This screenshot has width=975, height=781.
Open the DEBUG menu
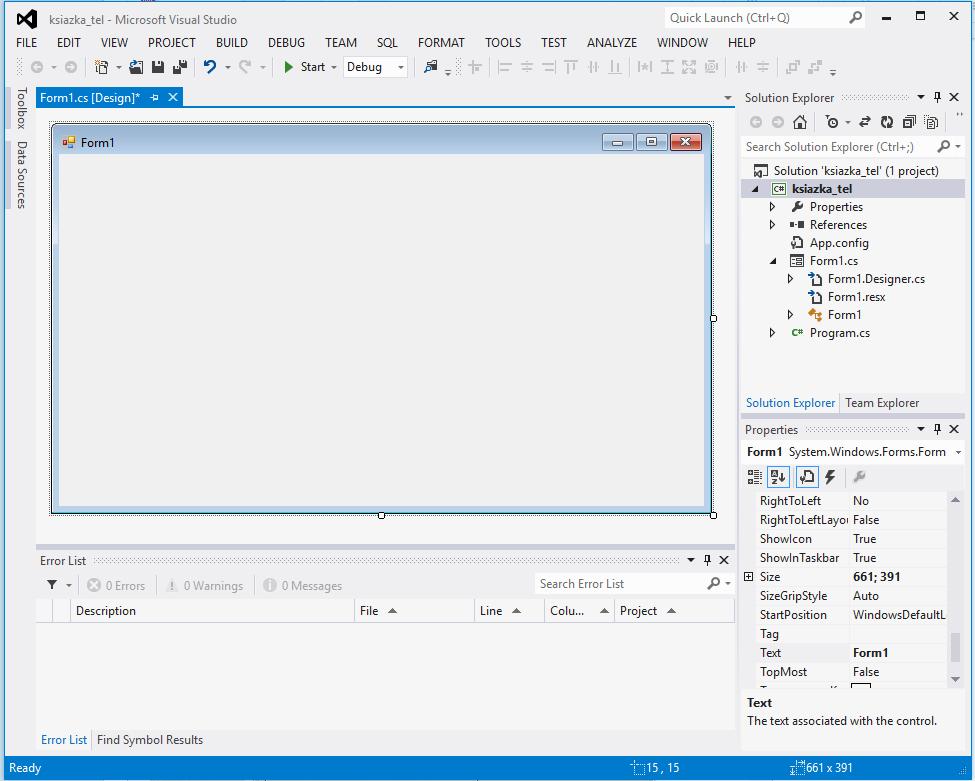286,43
